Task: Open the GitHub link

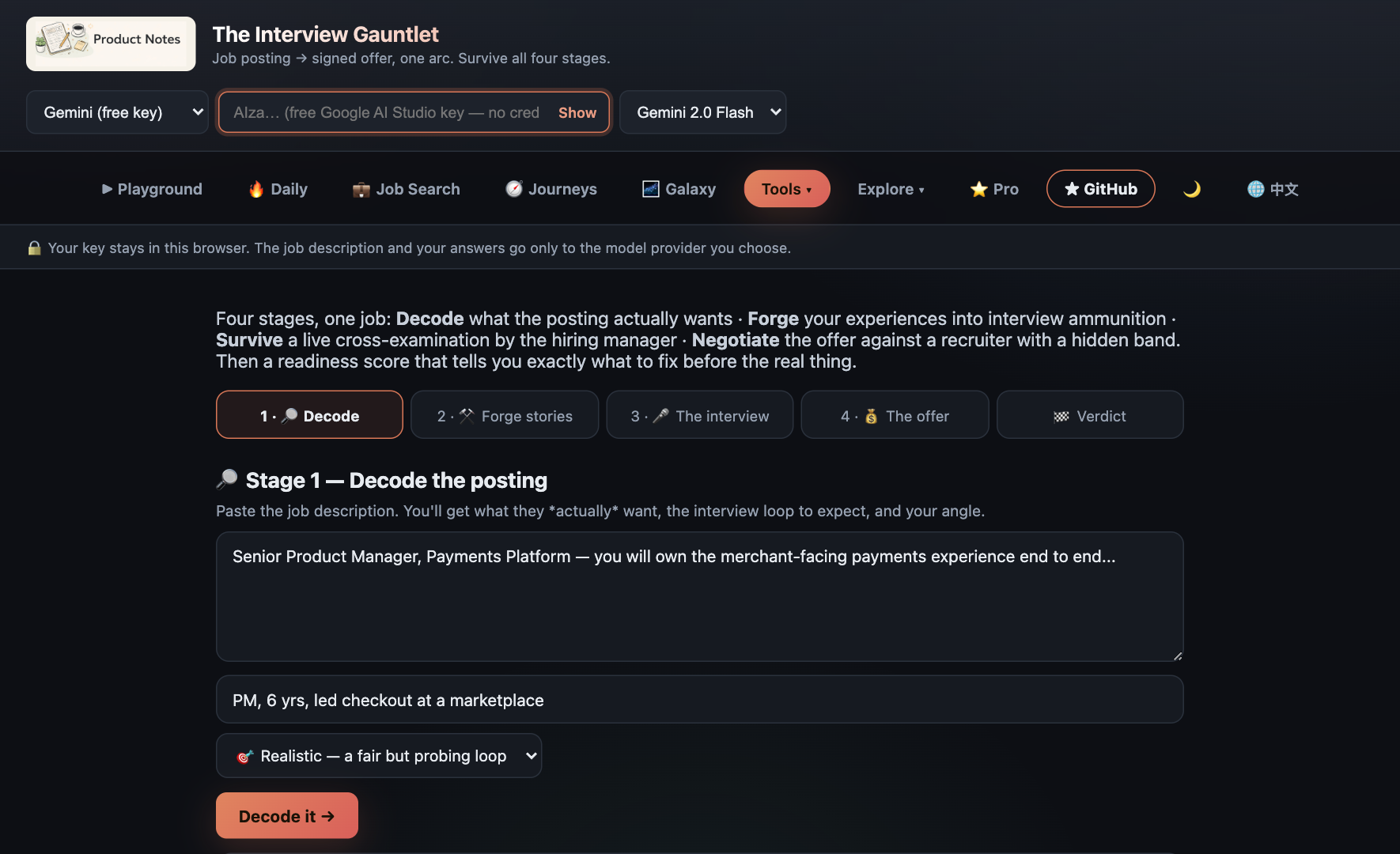Action: point(1100,189)
